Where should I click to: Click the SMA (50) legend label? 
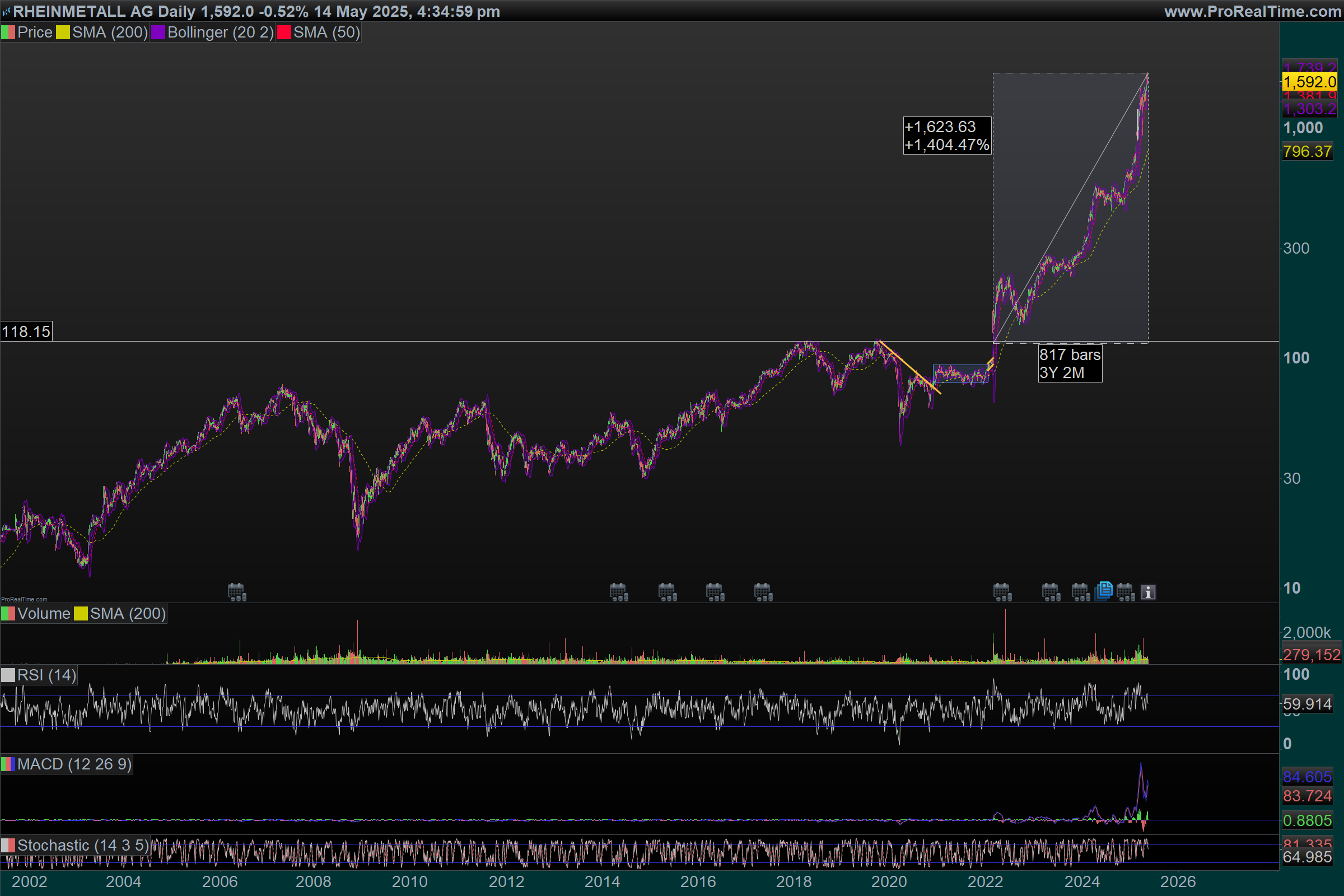click(326, 32)
